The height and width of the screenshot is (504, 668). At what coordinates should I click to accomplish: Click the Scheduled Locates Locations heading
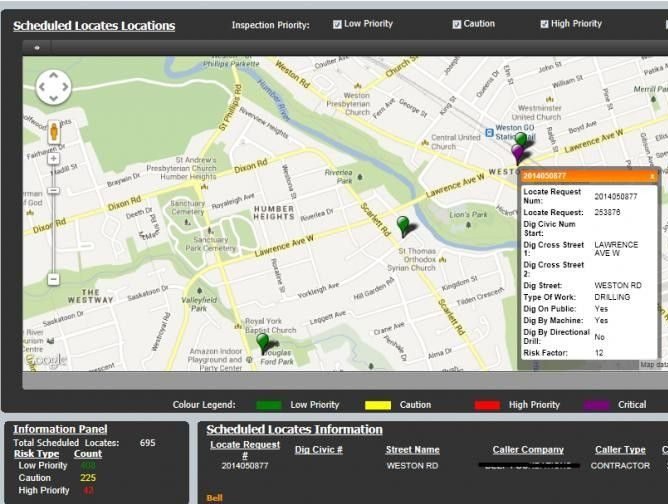(x=94, y=26)
